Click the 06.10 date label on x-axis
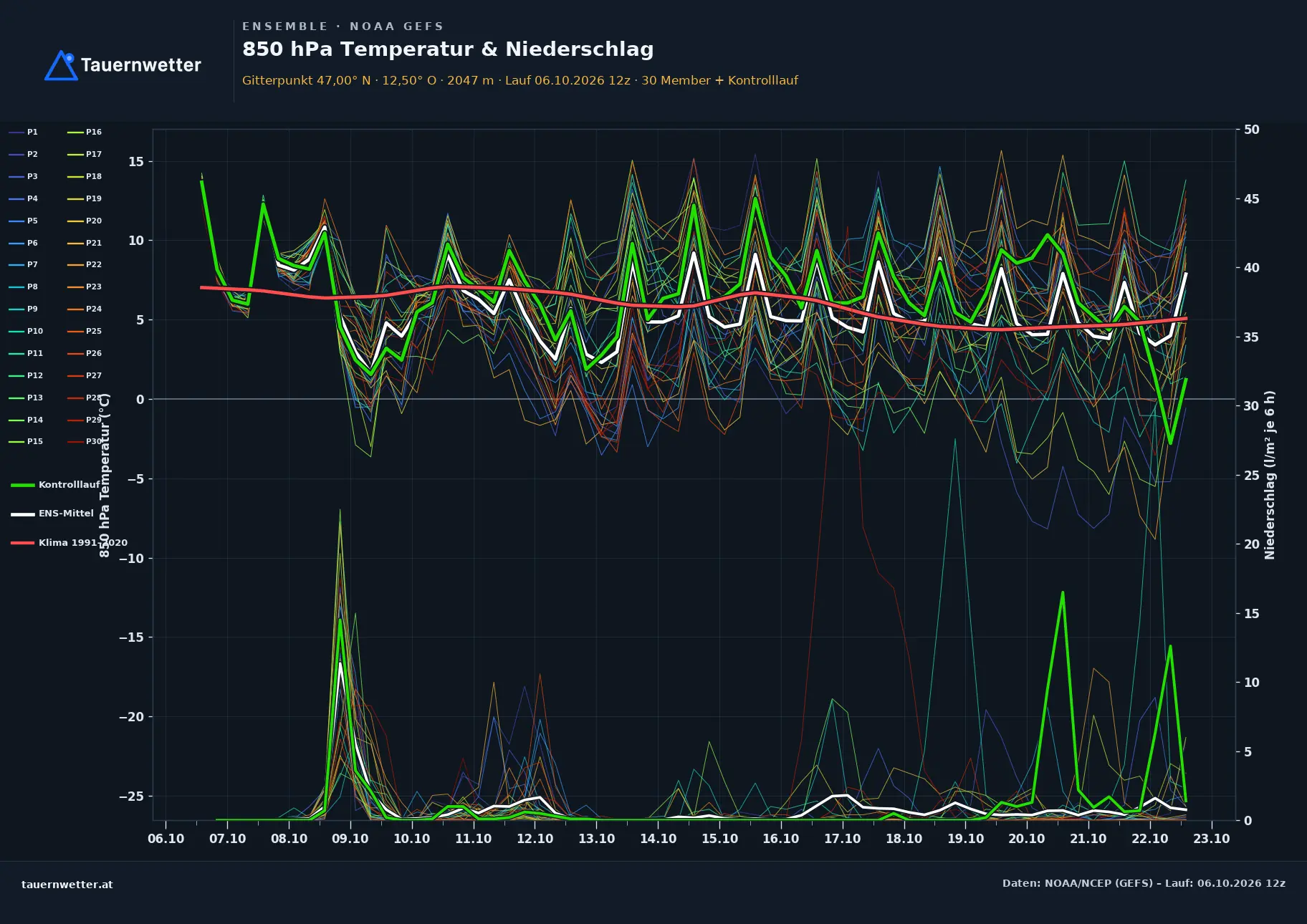This screenshot has width=1307, height=924. coord(166,839)
